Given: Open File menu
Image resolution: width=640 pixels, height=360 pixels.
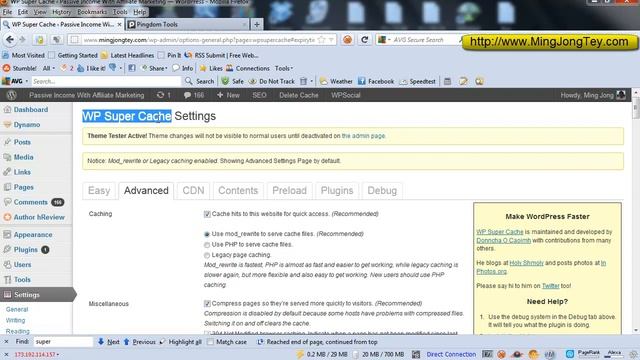Looking at the screenshot, I should tap(7, 12).
